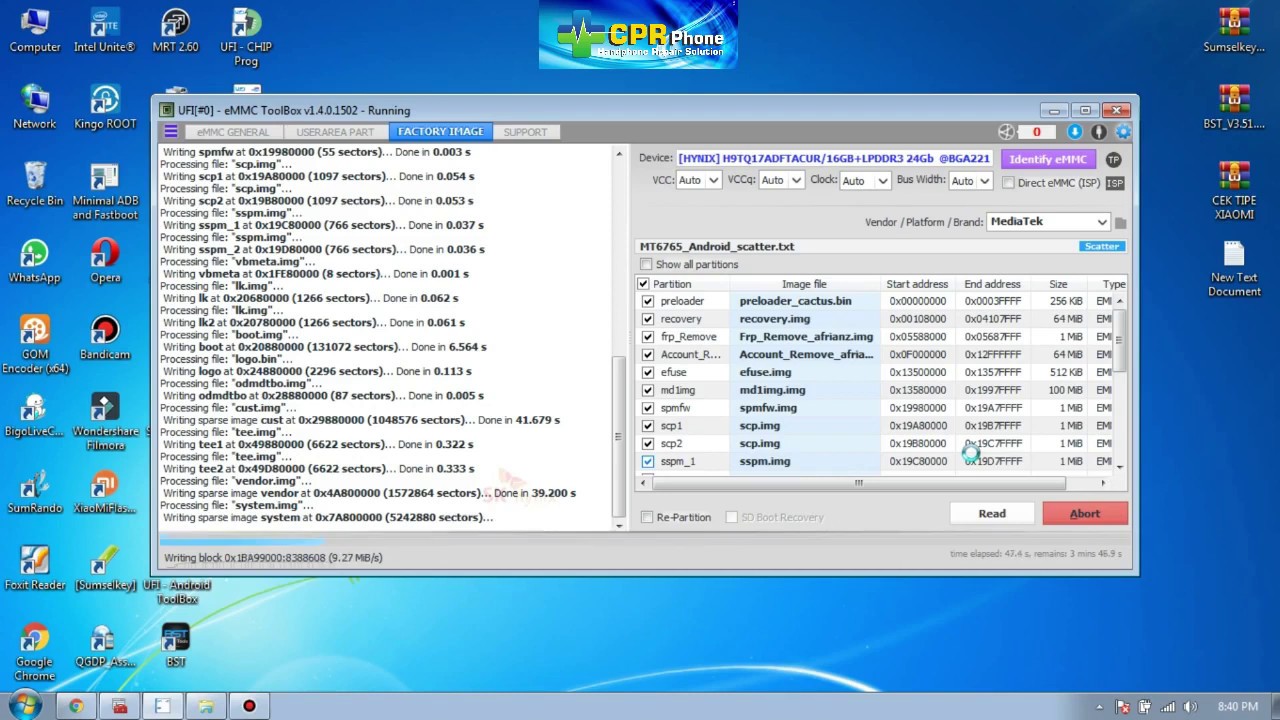The image size is (1280, 720).
Task: Click the blue Scatter button
Action: [1102, 247]
